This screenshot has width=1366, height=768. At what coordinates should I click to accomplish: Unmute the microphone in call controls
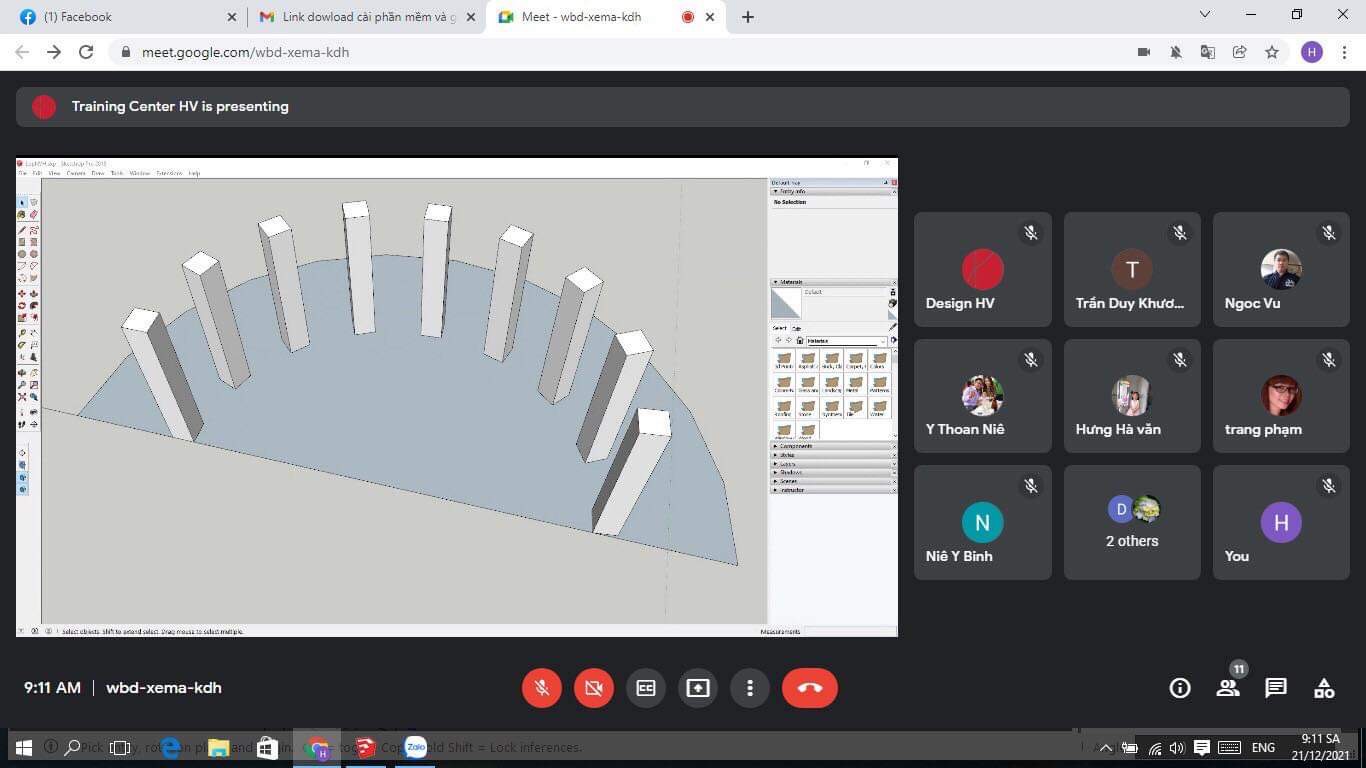pos(542,688)
